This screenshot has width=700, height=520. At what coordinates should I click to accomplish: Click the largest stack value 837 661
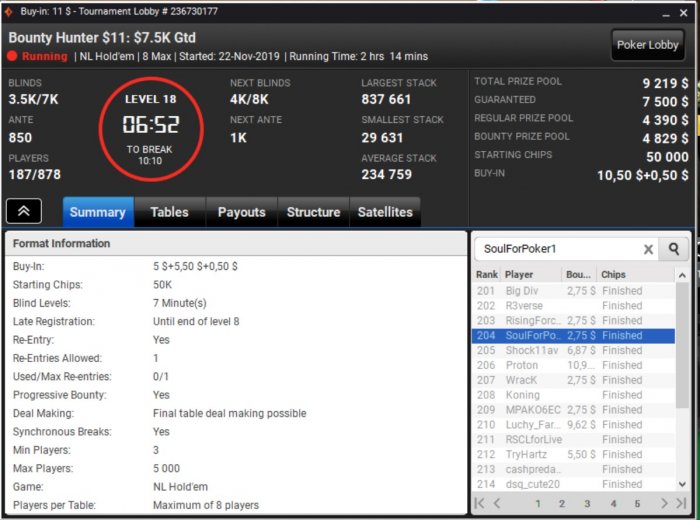click(x=386, y=99)
